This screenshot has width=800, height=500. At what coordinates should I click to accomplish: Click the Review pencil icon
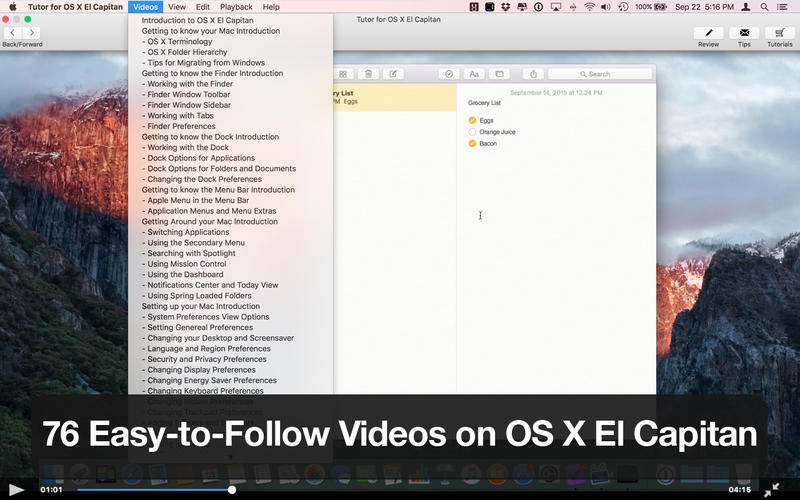coord(708,33)
